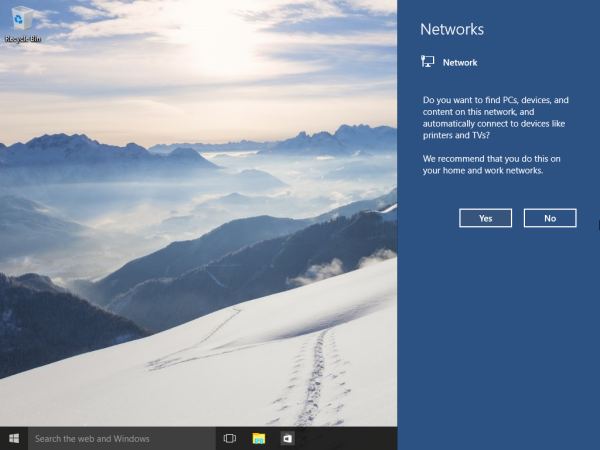Screen dimensions: 600x450
Task: Click the network computer icon in the panel
Action: (428, 62)
